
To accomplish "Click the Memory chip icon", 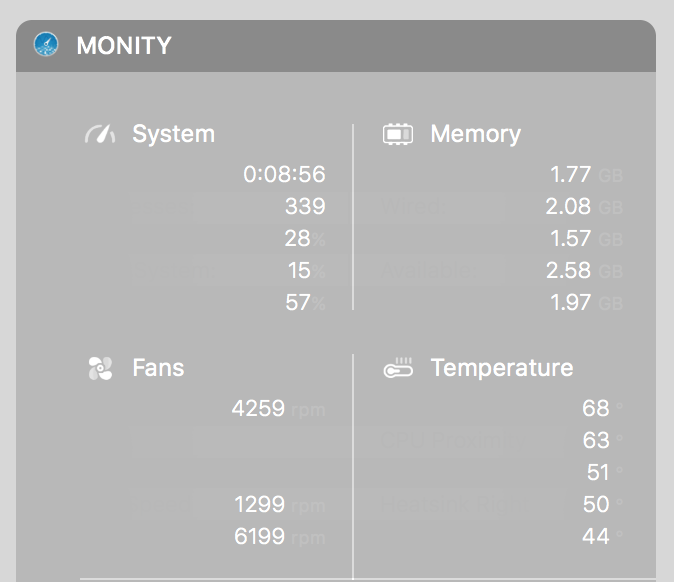I will 398,134.
